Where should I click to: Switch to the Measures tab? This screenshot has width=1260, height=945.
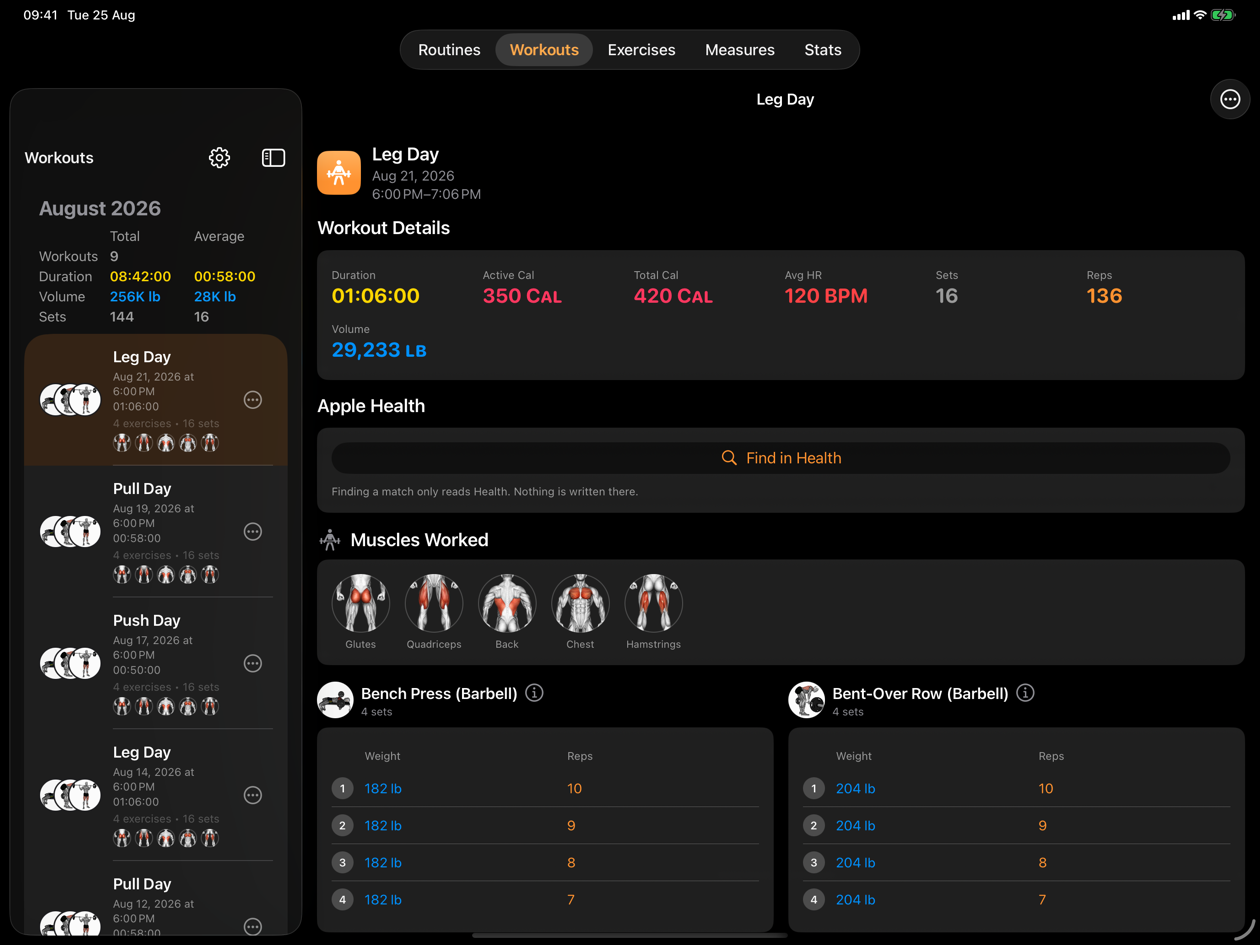coord(740,50)
